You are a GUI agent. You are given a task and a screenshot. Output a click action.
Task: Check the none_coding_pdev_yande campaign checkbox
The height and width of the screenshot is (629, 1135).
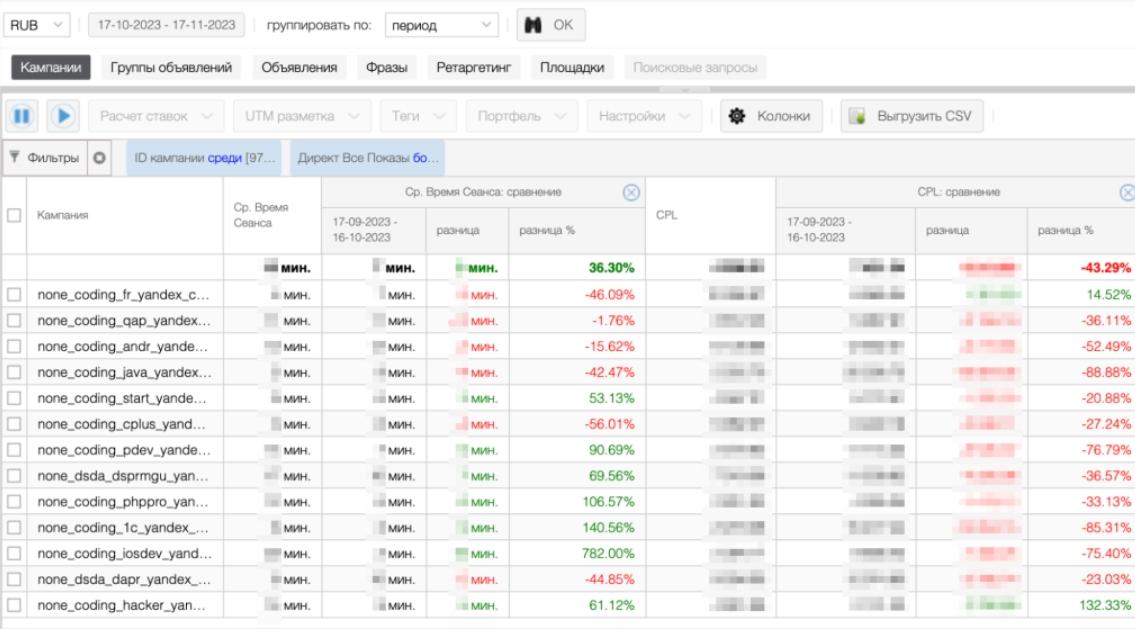[14, 450]
